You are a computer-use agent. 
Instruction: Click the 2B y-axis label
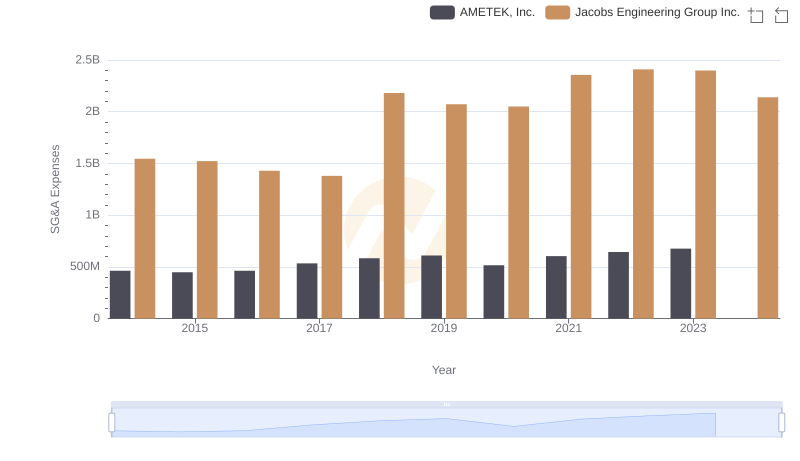tap(92, 111)
